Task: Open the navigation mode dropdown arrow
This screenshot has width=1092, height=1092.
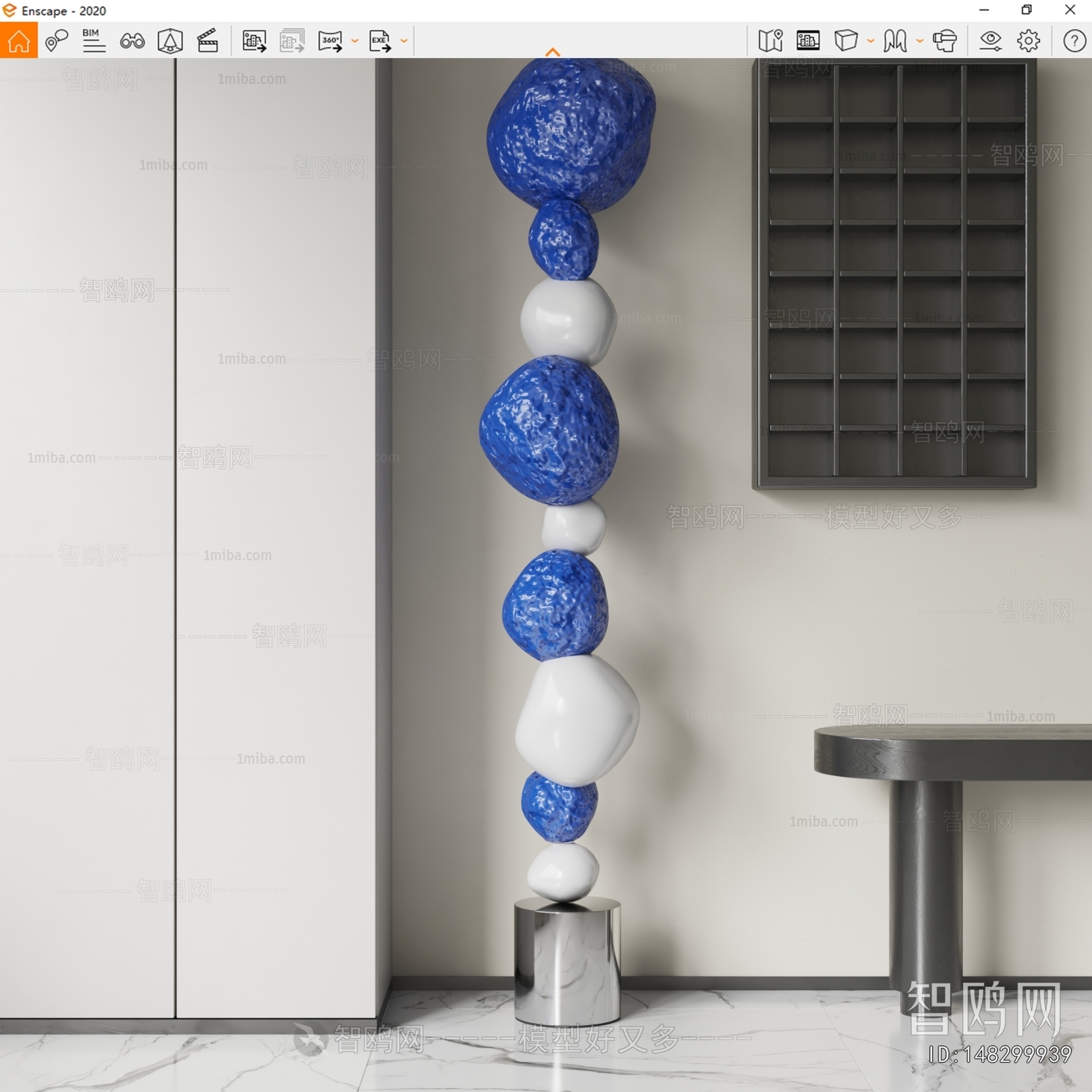Action: (919, 41)
